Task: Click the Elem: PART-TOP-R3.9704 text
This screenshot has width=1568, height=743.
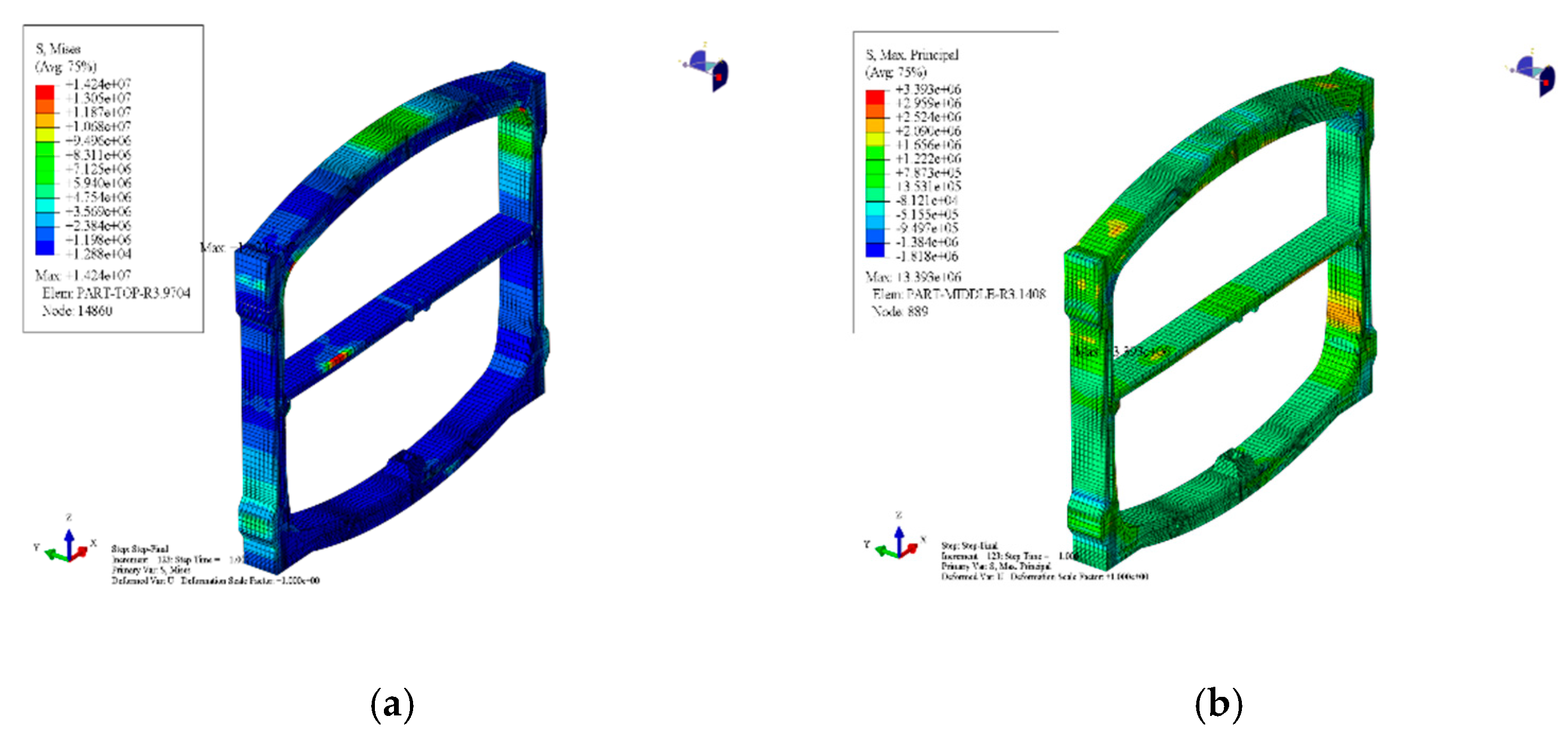Action: pyautogui.click(x=116, y=294)
